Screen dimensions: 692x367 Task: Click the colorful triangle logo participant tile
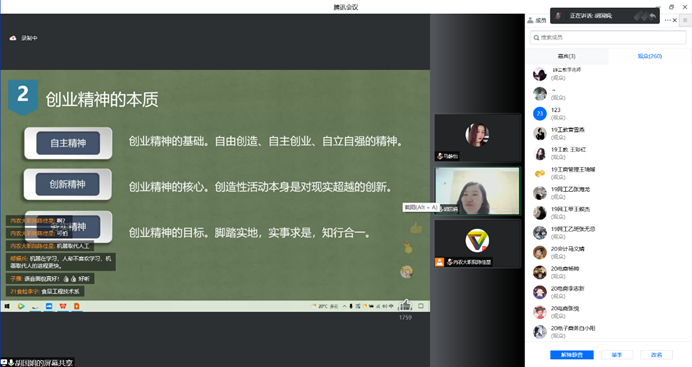click(477, 244)
